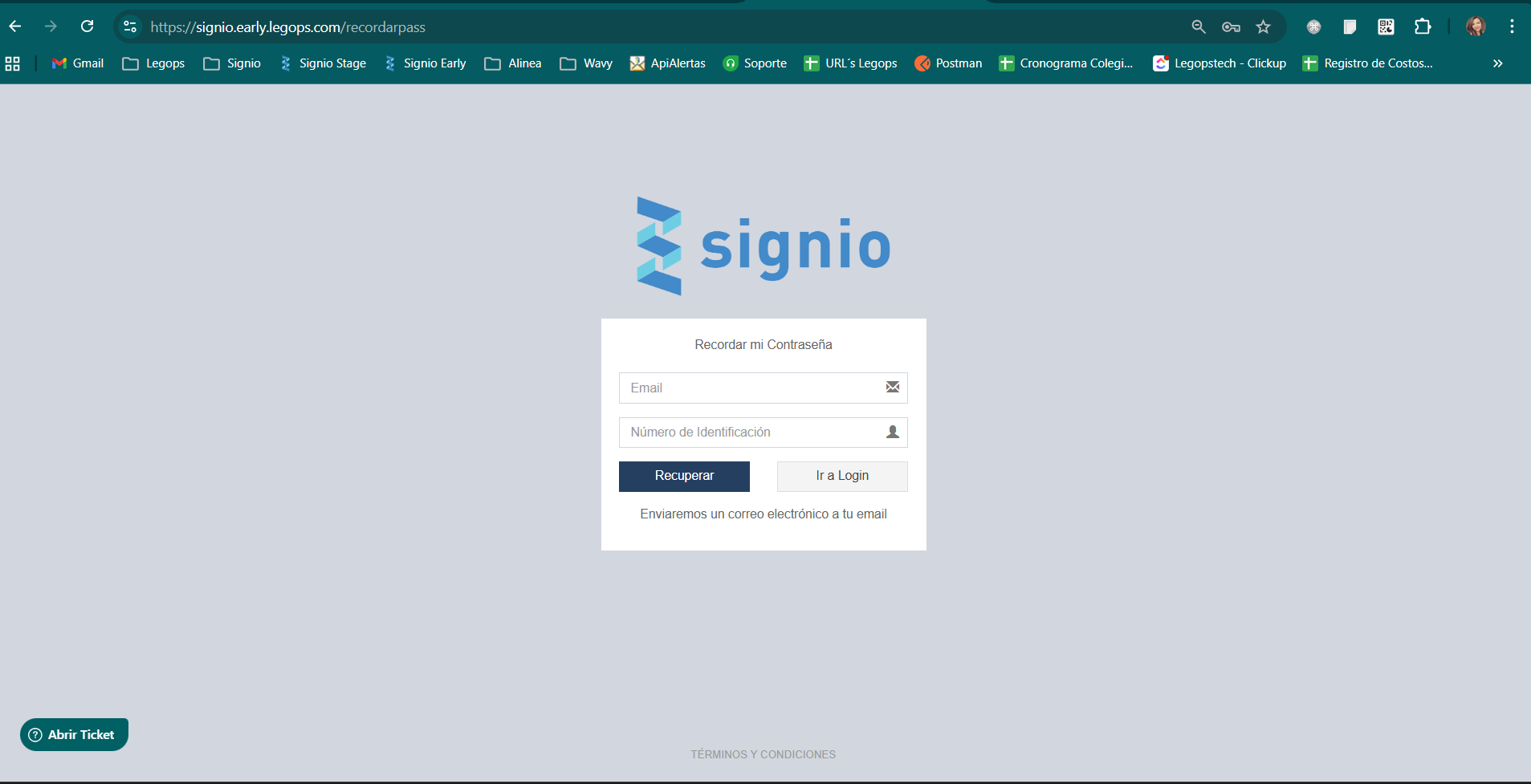The image size is (1531, 784).
Task: Click the signio logo
Action: [763, 246]
